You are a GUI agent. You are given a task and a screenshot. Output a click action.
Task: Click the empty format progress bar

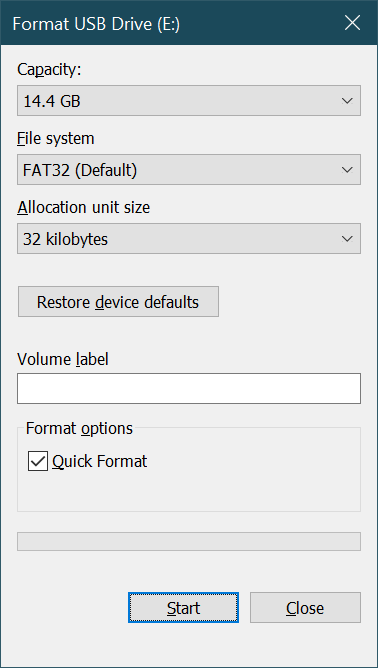point(189,541)
